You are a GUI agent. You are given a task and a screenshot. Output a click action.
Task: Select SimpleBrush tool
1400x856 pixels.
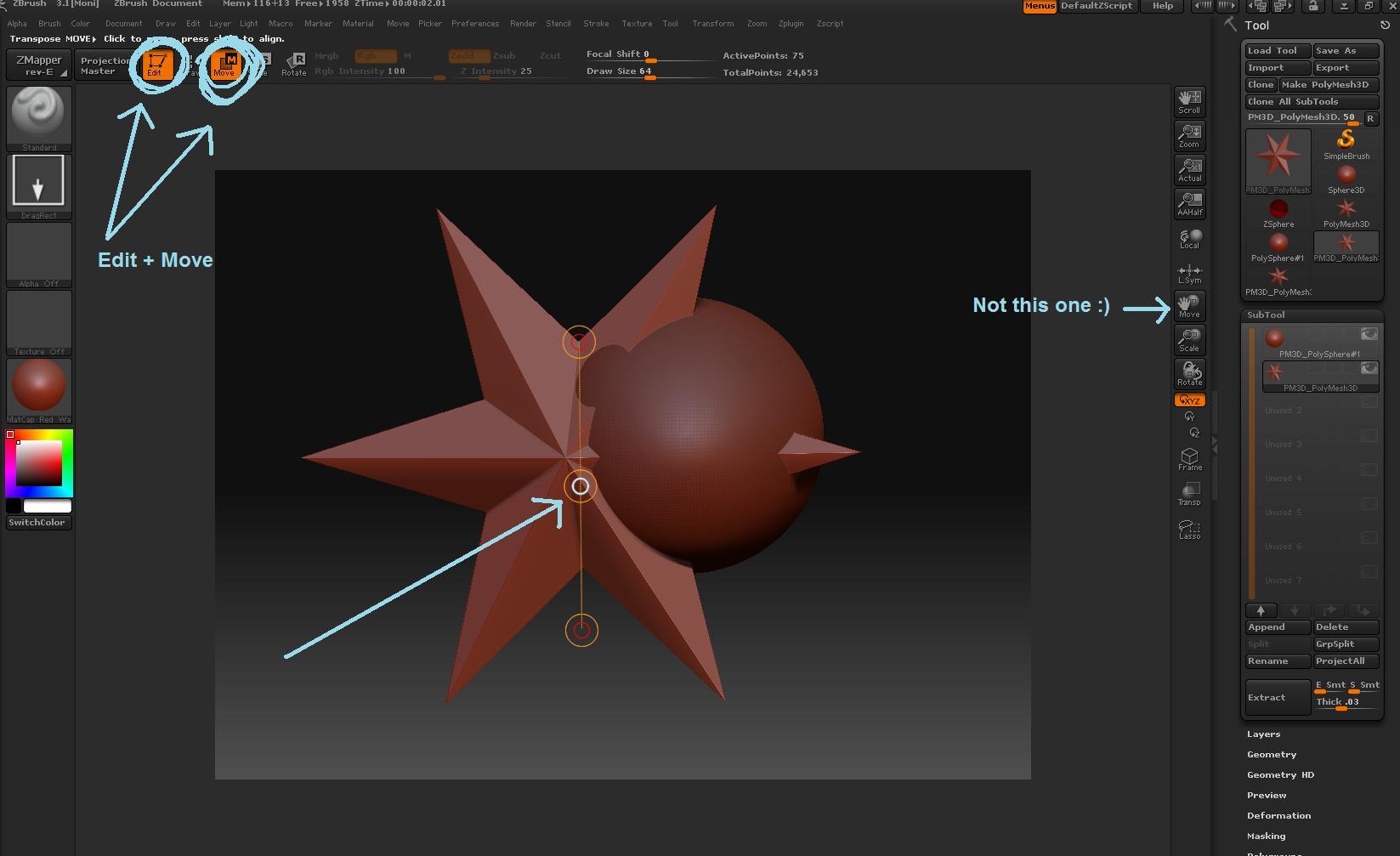[x=1346, y=144]
